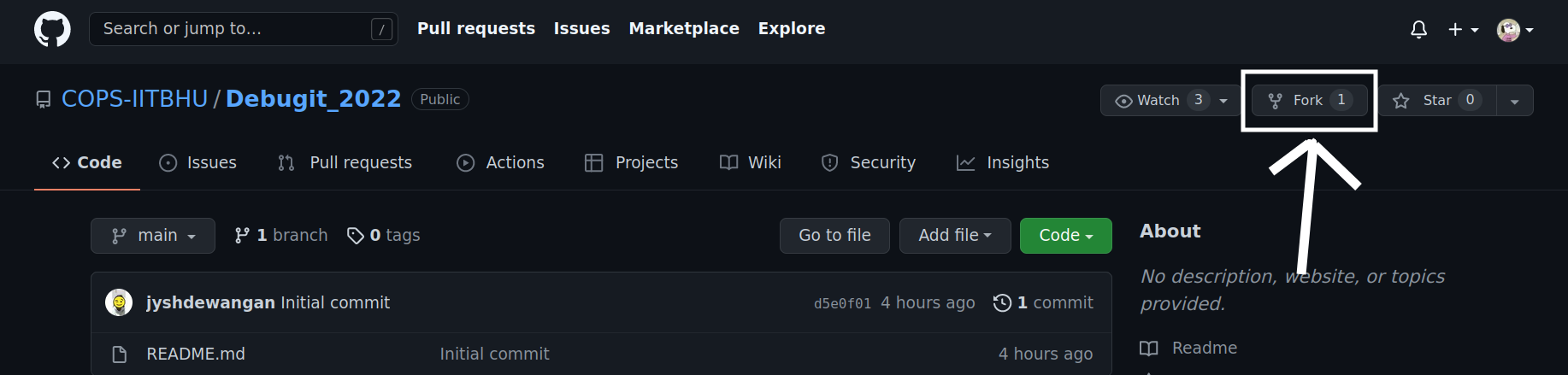Click the watch count 3 badge
Viewport: 1568px width, 375px height.
click(1199, 100)
